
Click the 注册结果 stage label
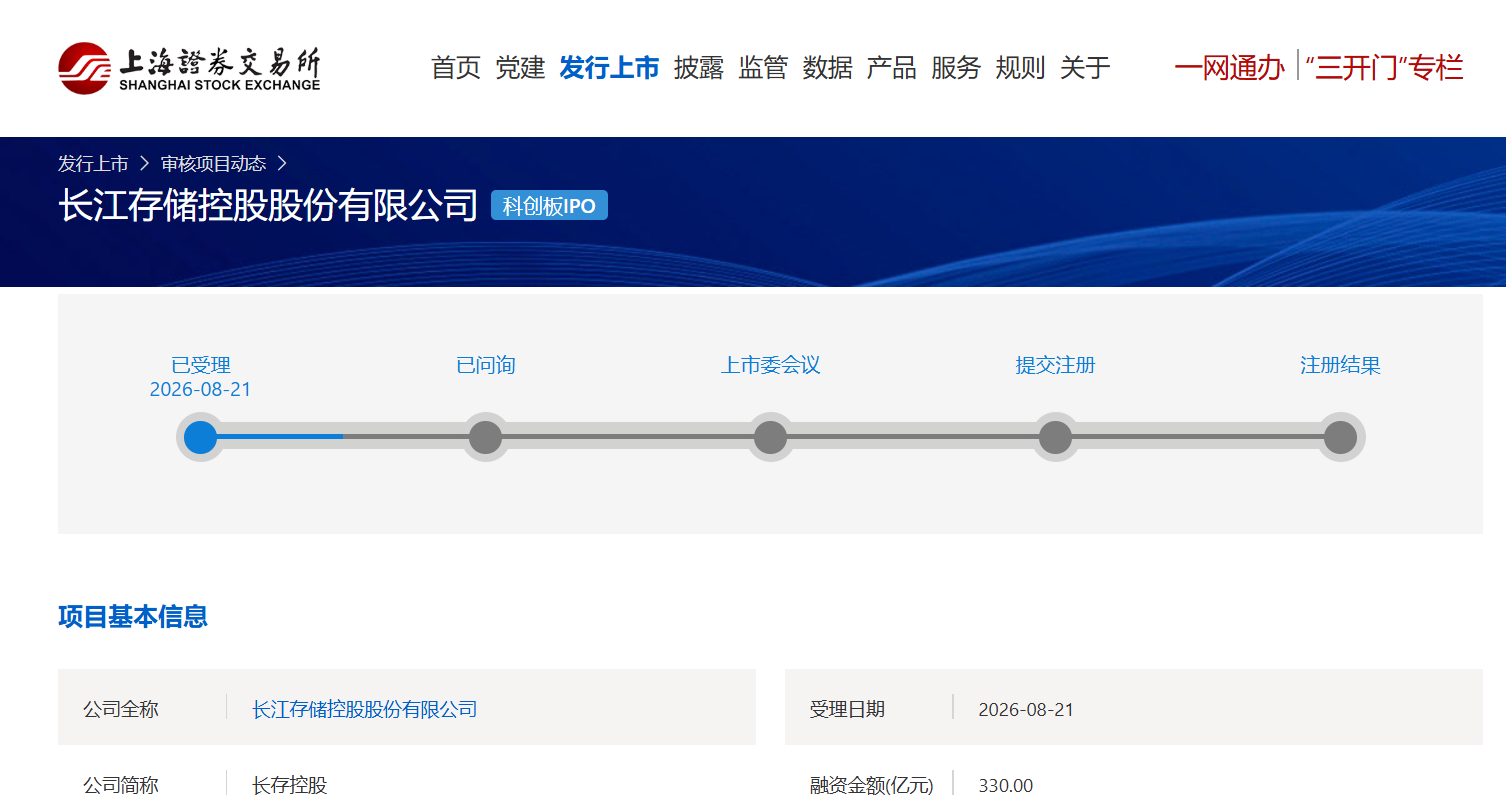(1340, 365)
